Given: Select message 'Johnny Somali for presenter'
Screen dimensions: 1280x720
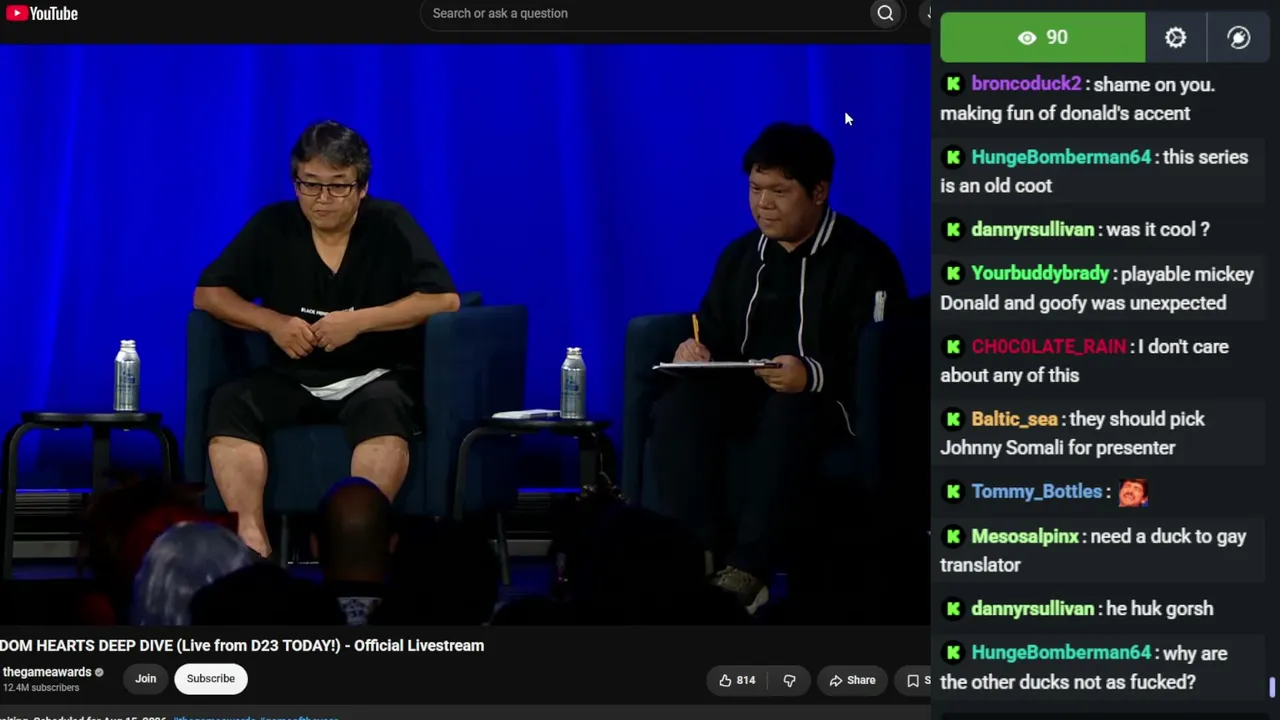Looking at the screenshot, I should coord(1057,448).
